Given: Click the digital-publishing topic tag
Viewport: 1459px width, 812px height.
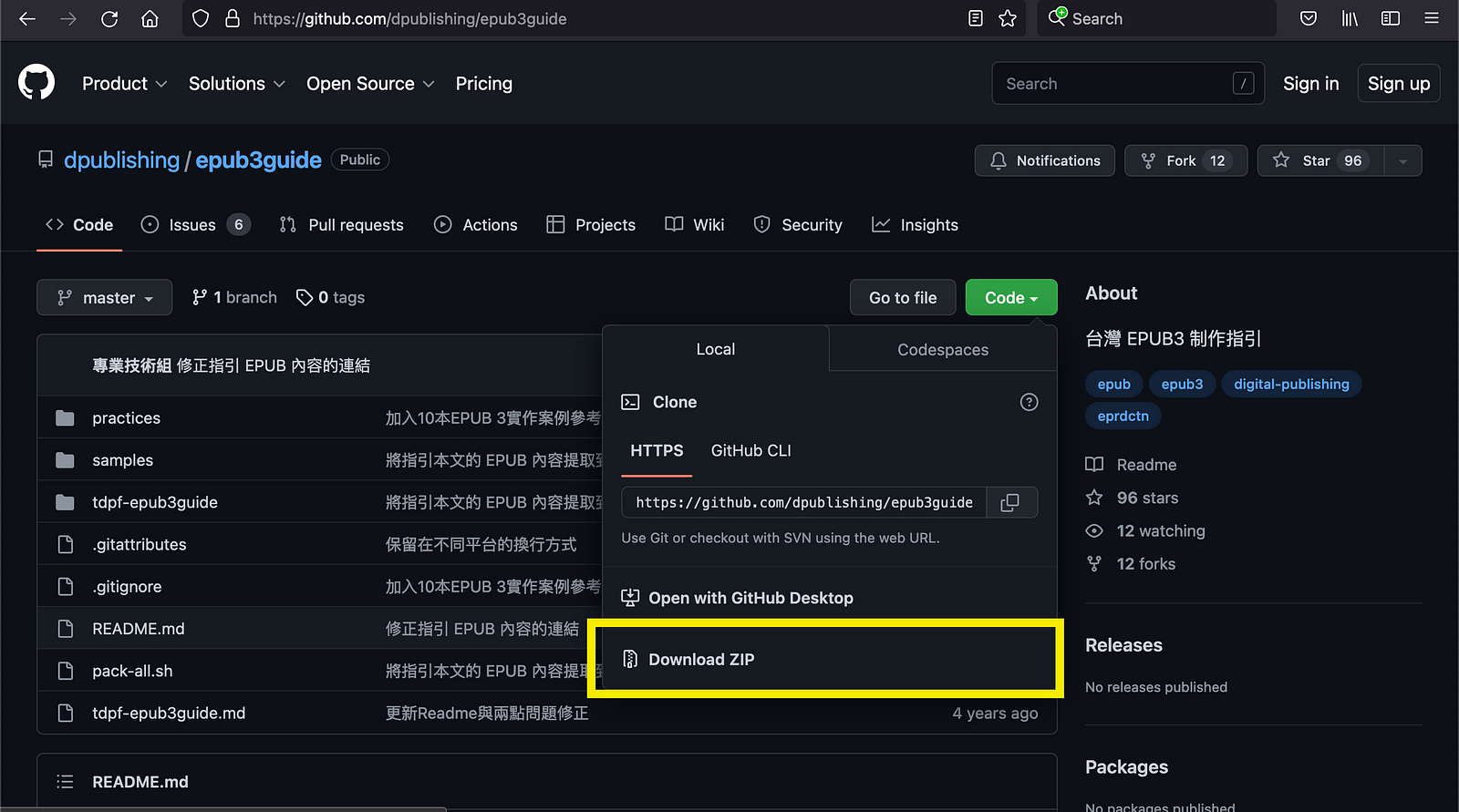Looking at the screenshot, I should pyautogui.click(x=1291, y=384).
